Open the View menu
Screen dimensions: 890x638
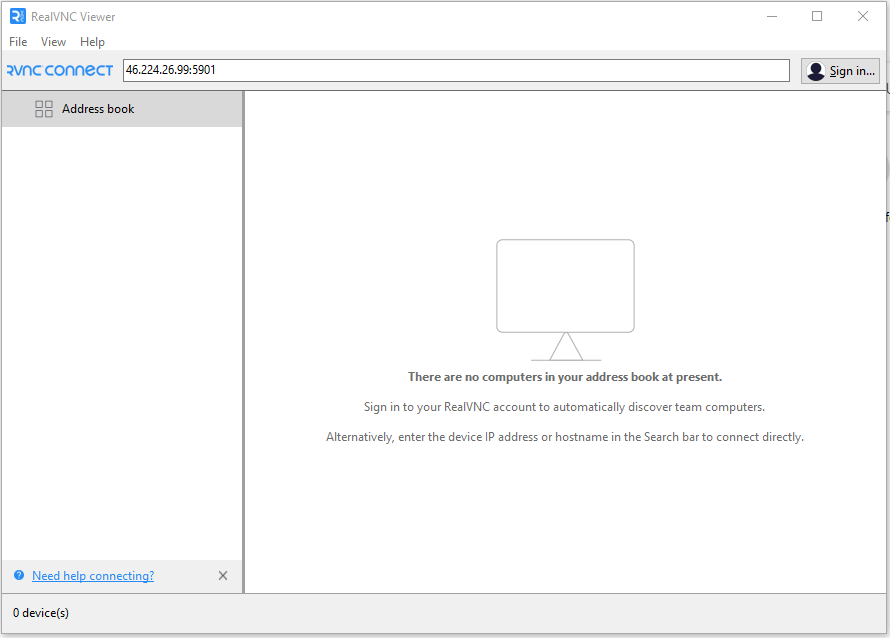(x=53, y=42)
